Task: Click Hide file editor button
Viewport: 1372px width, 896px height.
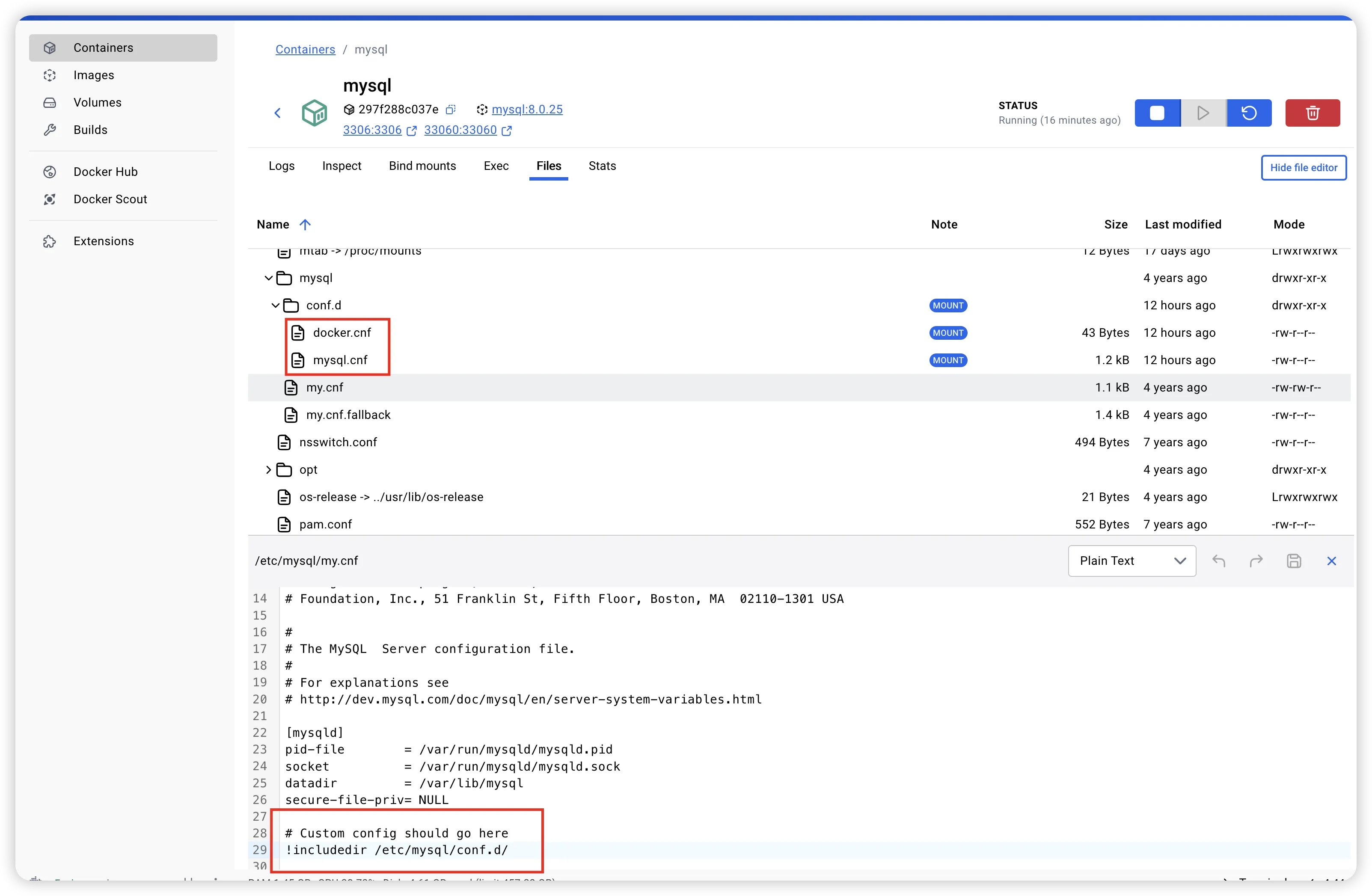Action: click(1304, 168)
